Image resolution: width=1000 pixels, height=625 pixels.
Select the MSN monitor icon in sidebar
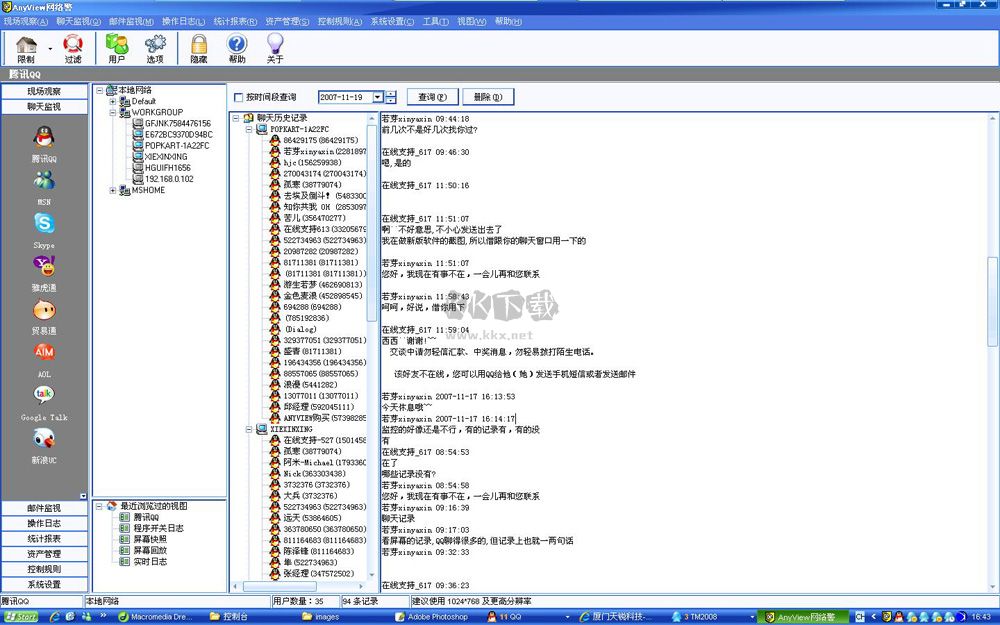point(44,185)
